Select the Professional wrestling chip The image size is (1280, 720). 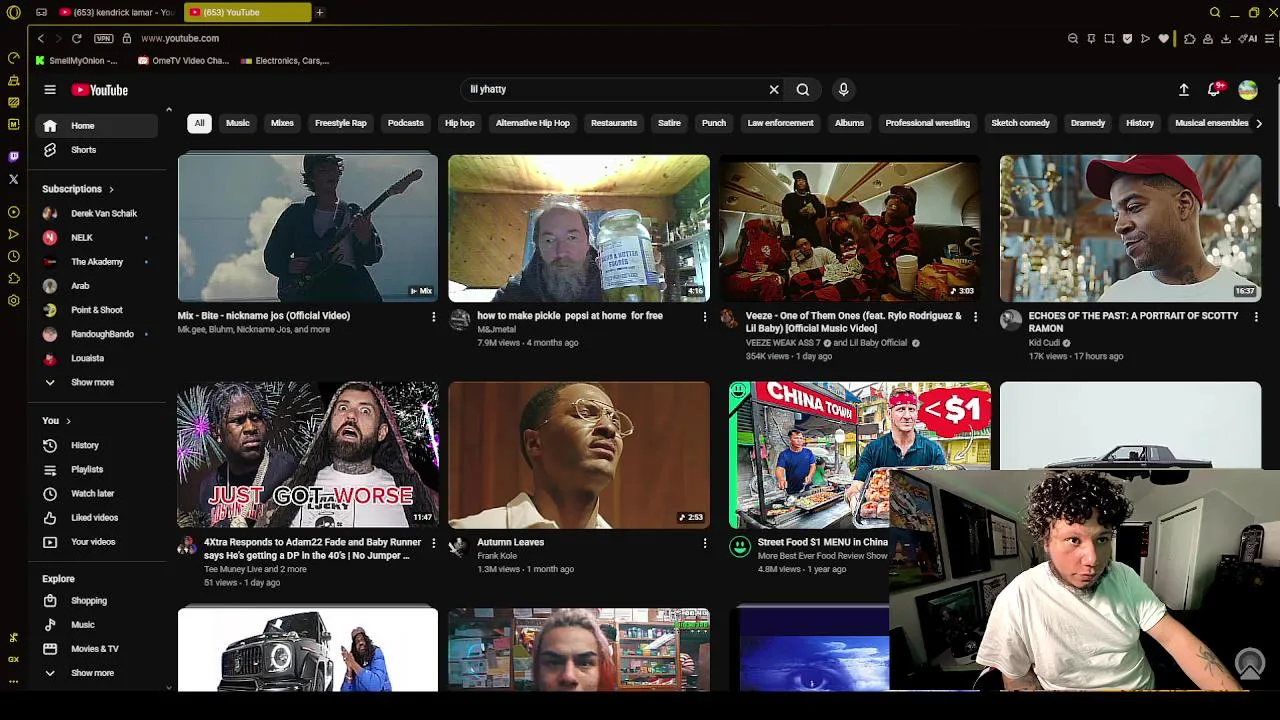[x=927, y=123]
